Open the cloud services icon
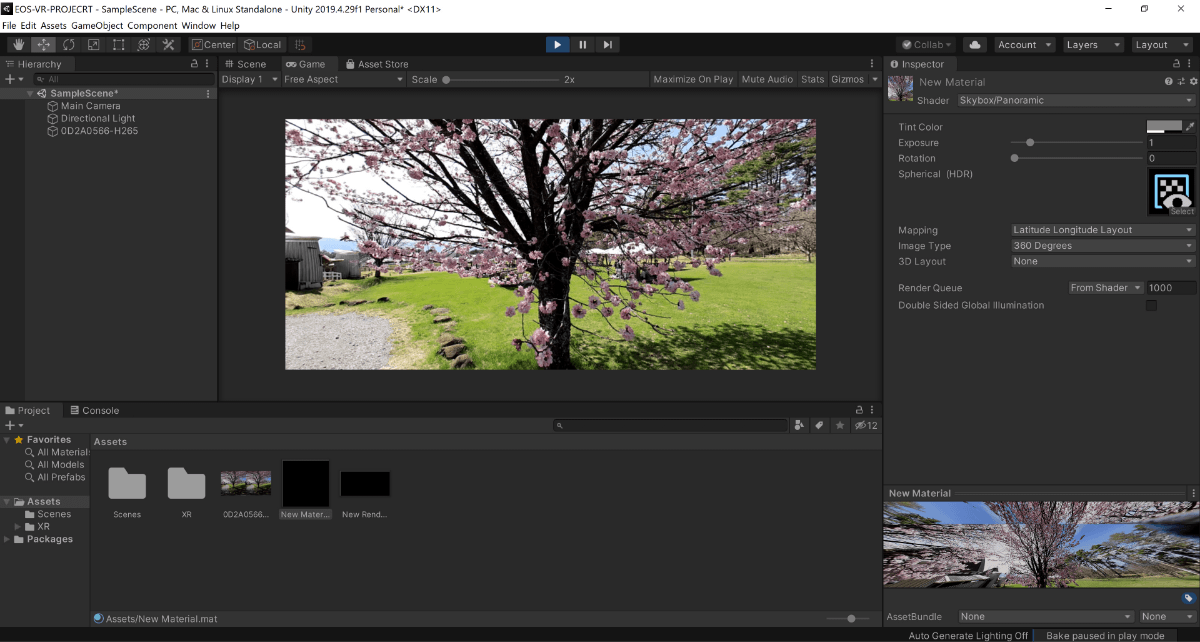Viewport: 1200px width, 642px height. click(x=976, y=45)
